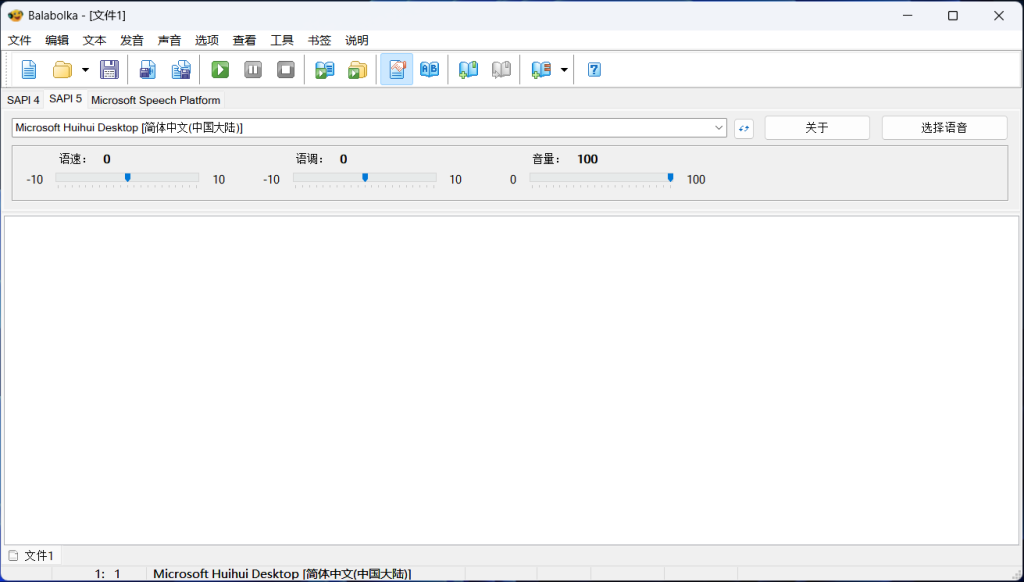Screen dimensions: 1024x582
Task: Open the 文件 menu
Action: 20,40
